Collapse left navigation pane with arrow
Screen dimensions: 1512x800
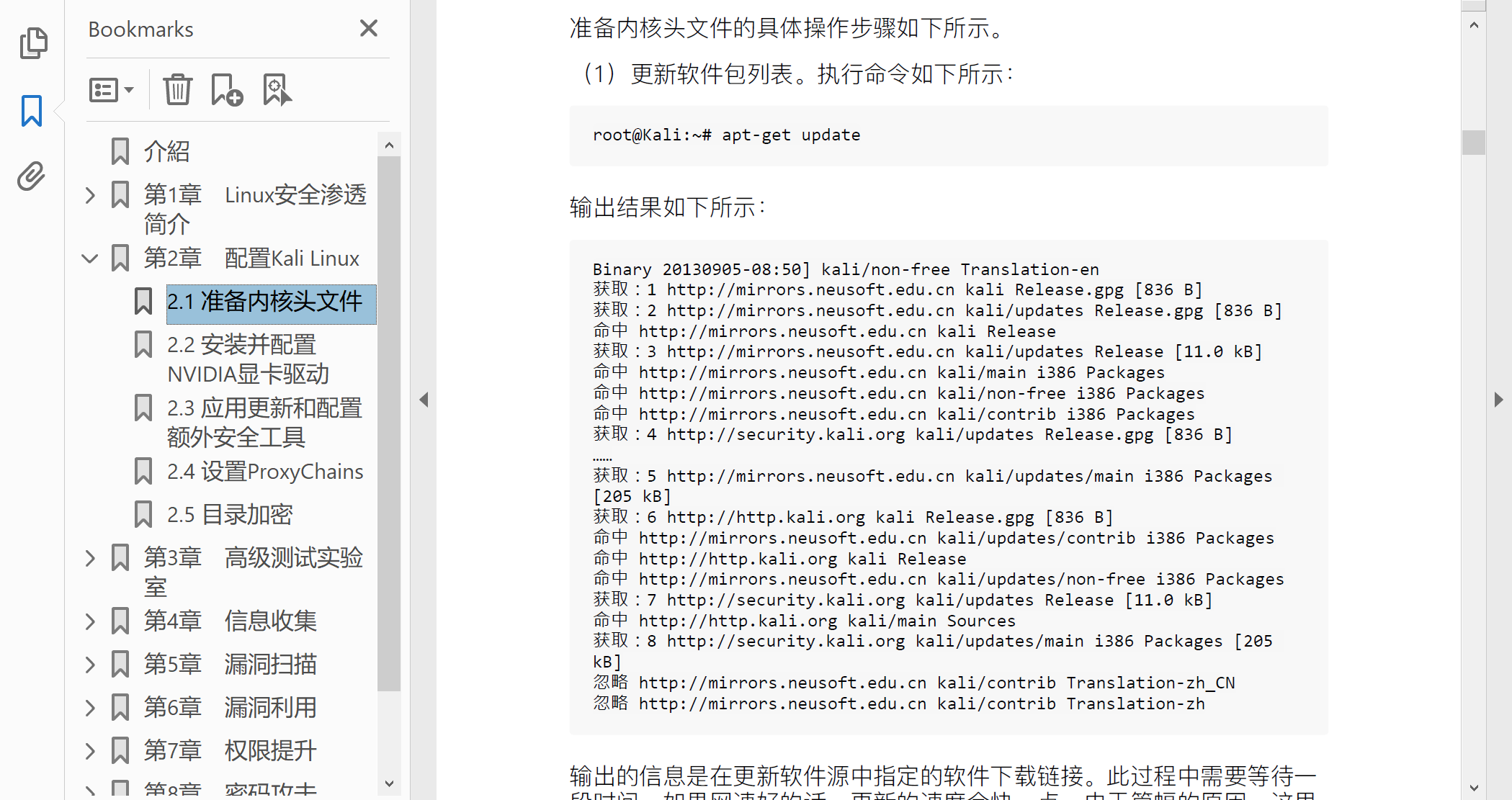click(x=424, y=400)
